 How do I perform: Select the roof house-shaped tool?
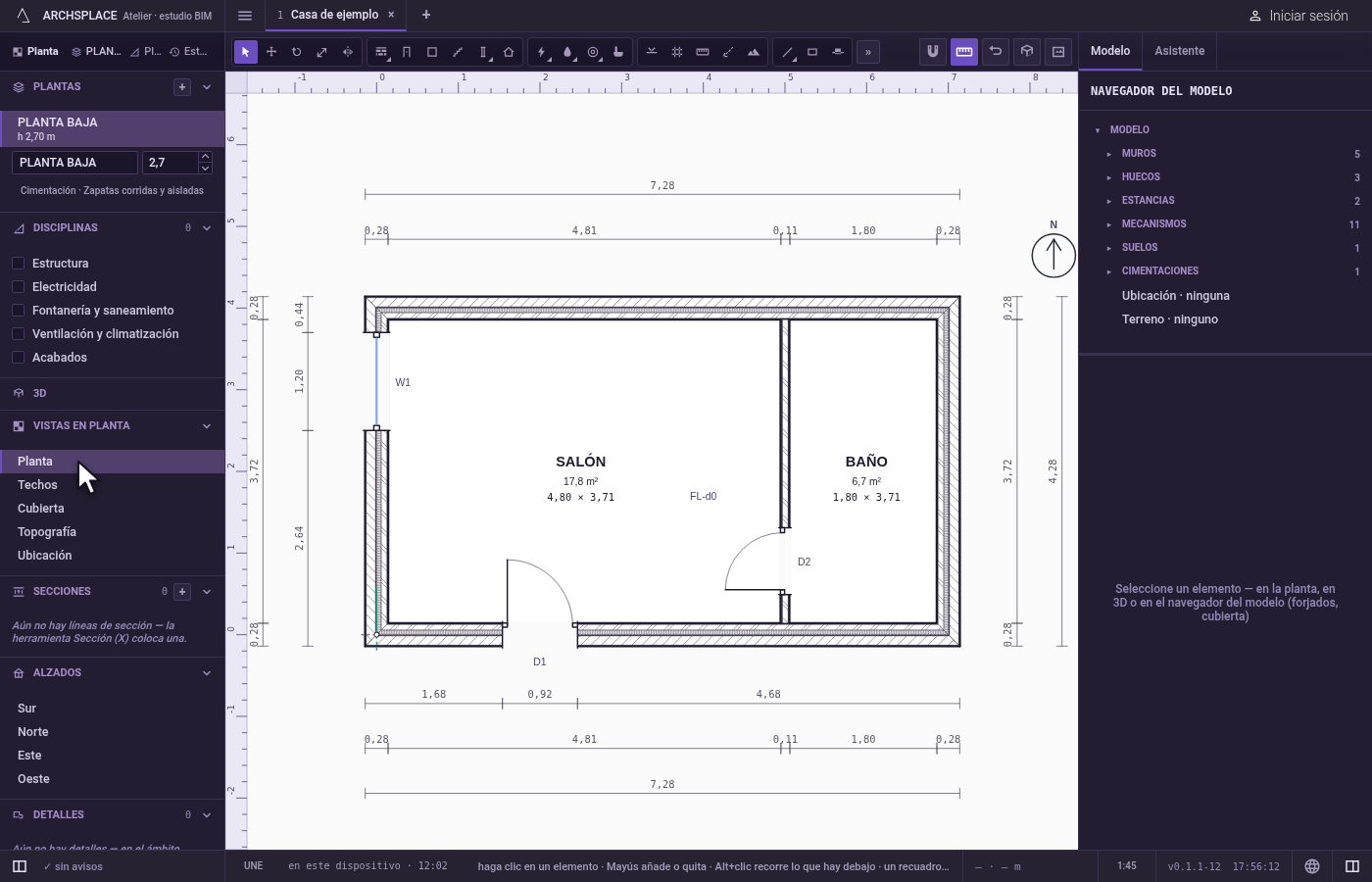tap(509, 52)
